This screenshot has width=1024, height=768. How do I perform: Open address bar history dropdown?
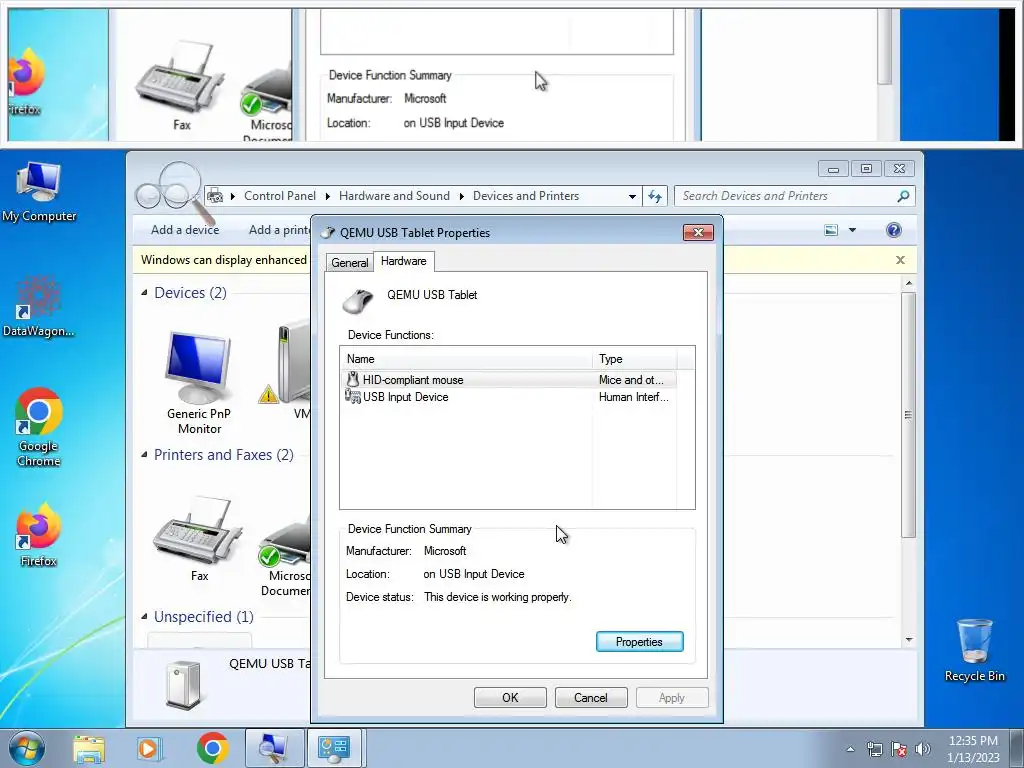coord(632,196)
